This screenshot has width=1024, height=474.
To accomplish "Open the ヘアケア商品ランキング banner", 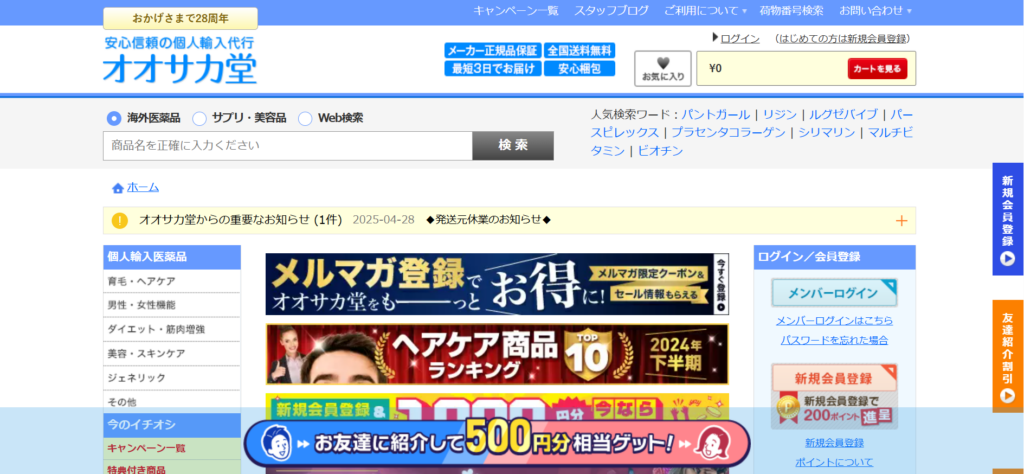I will (x=497, y=355).
